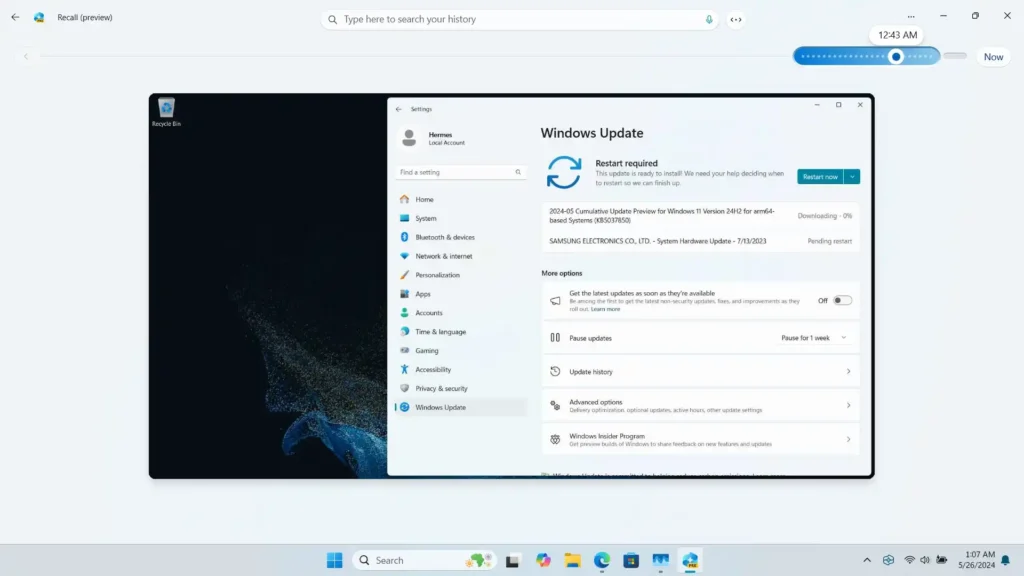Viewport: 1024px width, 576px height.
Task: Show hidden tray icons chevron
Action: [867, 560]
